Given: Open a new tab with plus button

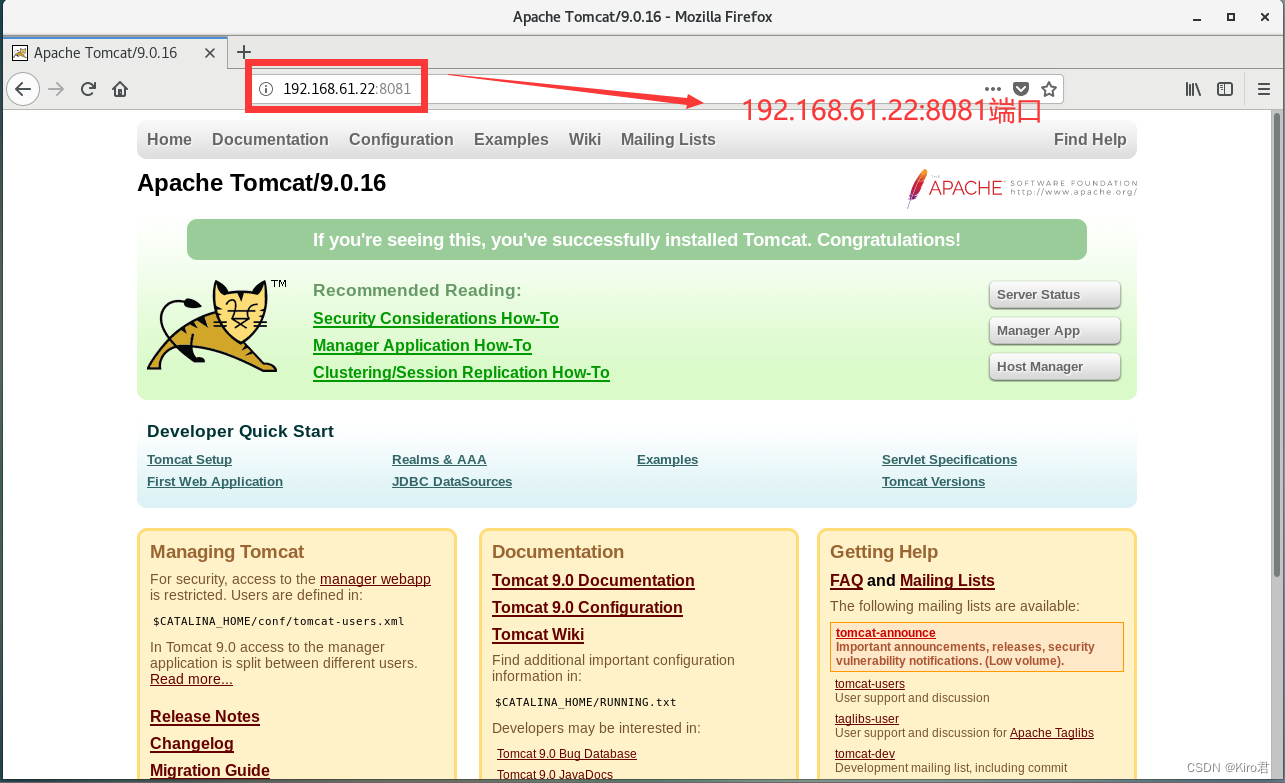Looking at the screenshot, I should [243, 52].
